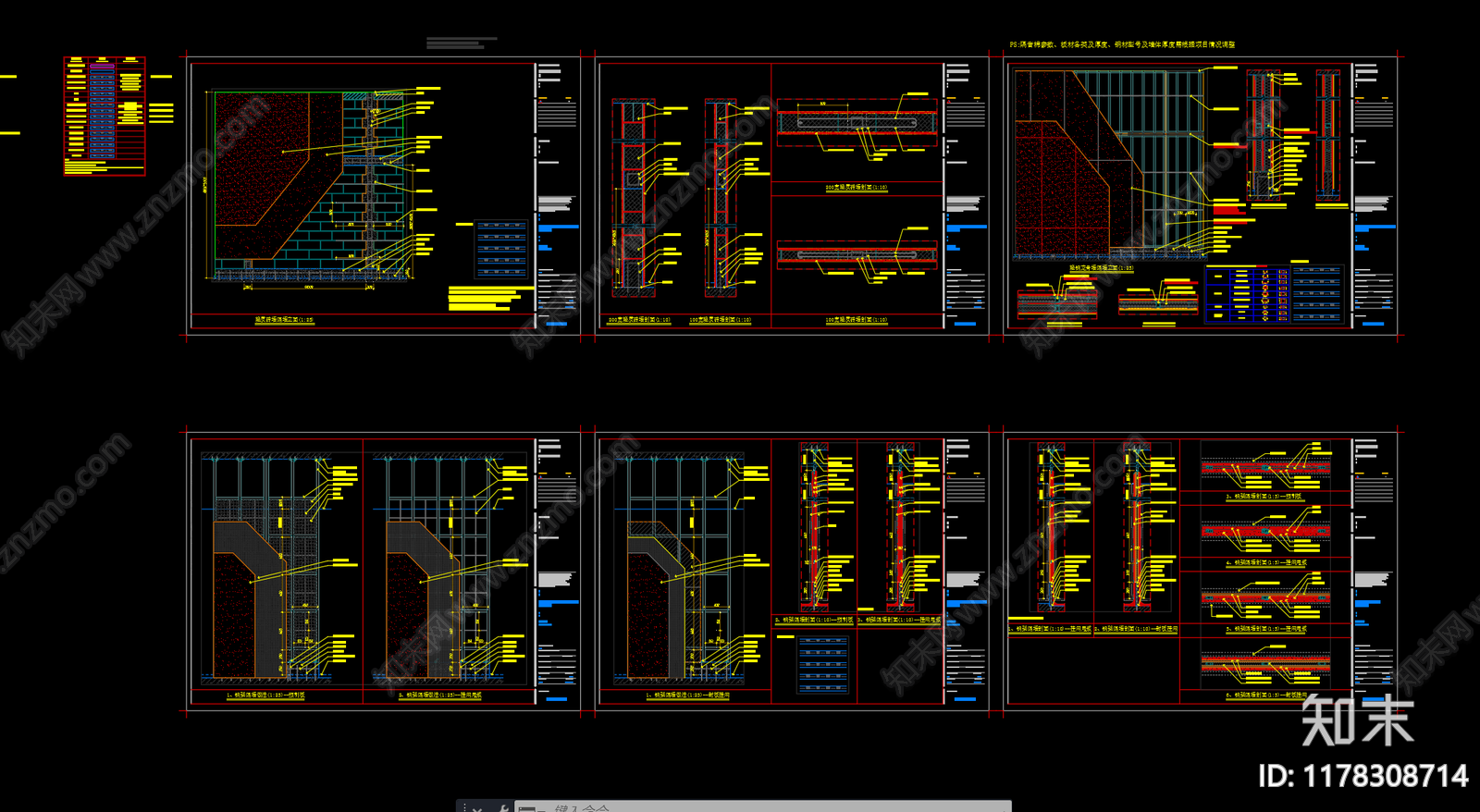1480x812 pixels.
Task: Close the command line with its X icon
Action: click(x=476, y=808)
